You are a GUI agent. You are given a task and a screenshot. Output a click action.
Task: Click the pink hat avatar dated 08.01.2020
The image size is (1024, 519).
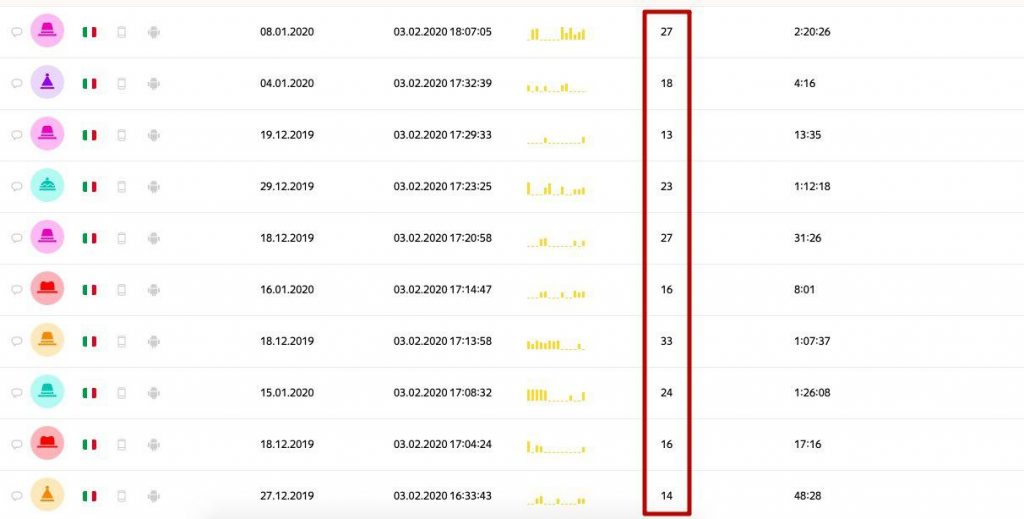pos(47,31)
